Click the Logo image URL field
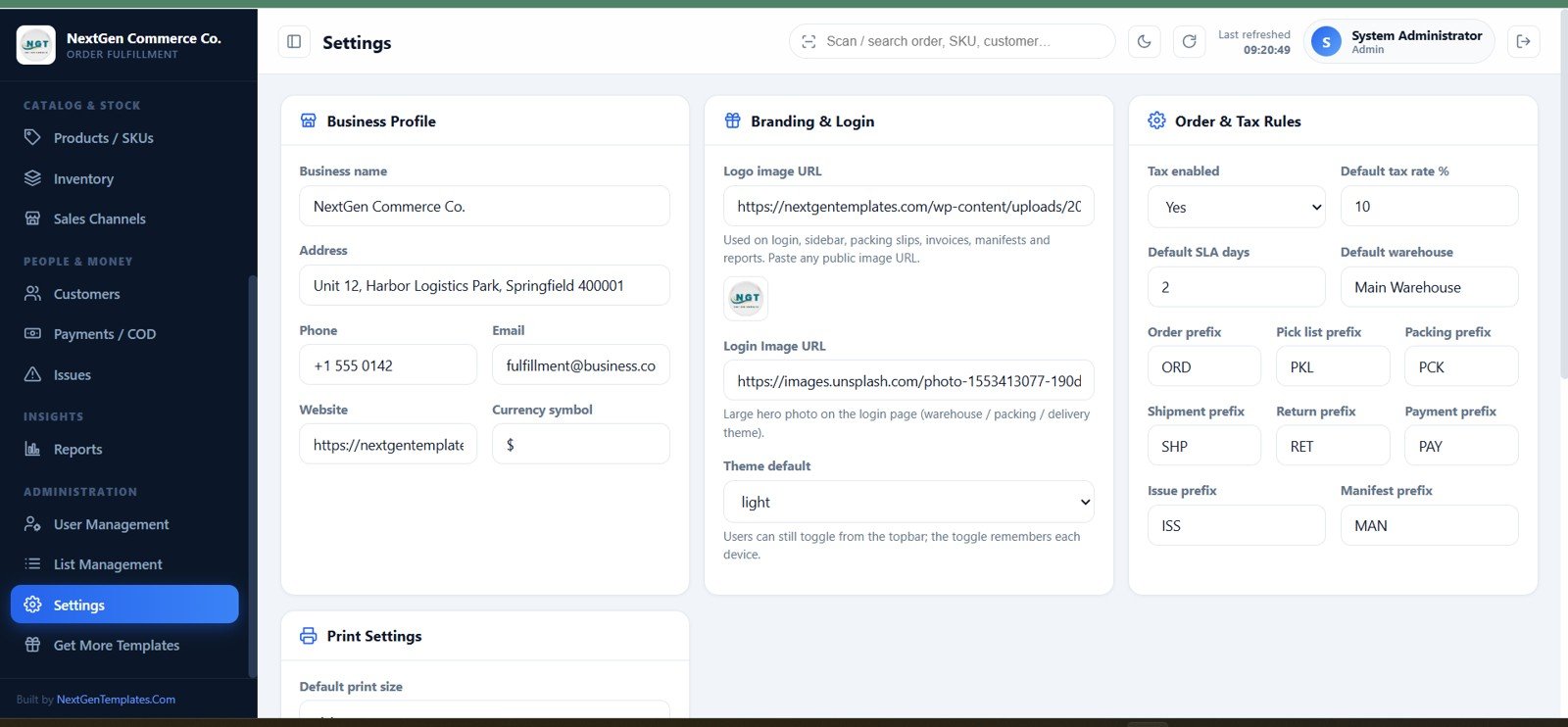 pos(908,206)
